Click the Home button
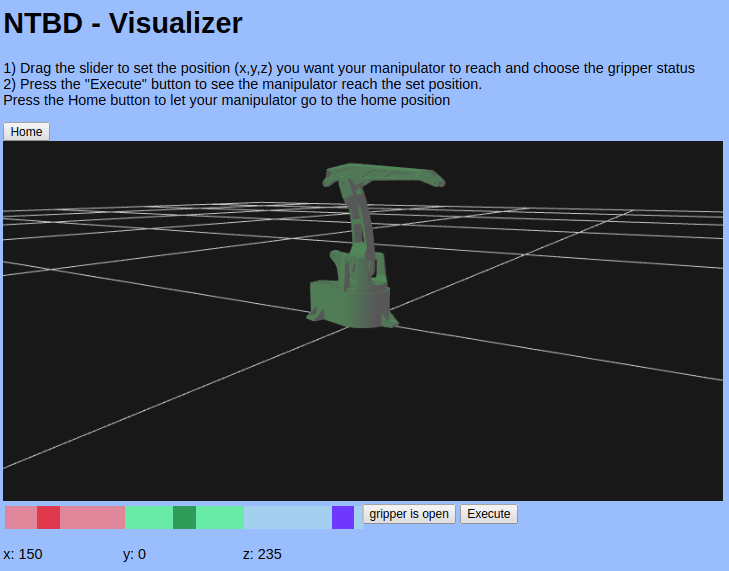Screen dimensions: 729x571 (x=26, y=132)
